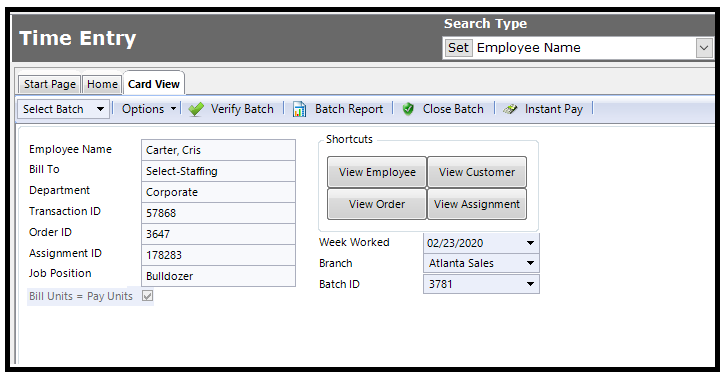This screenshot has height=373, width=727.
Task: Click the green checkmark Verify Batch icon
Action: [196, 109]
